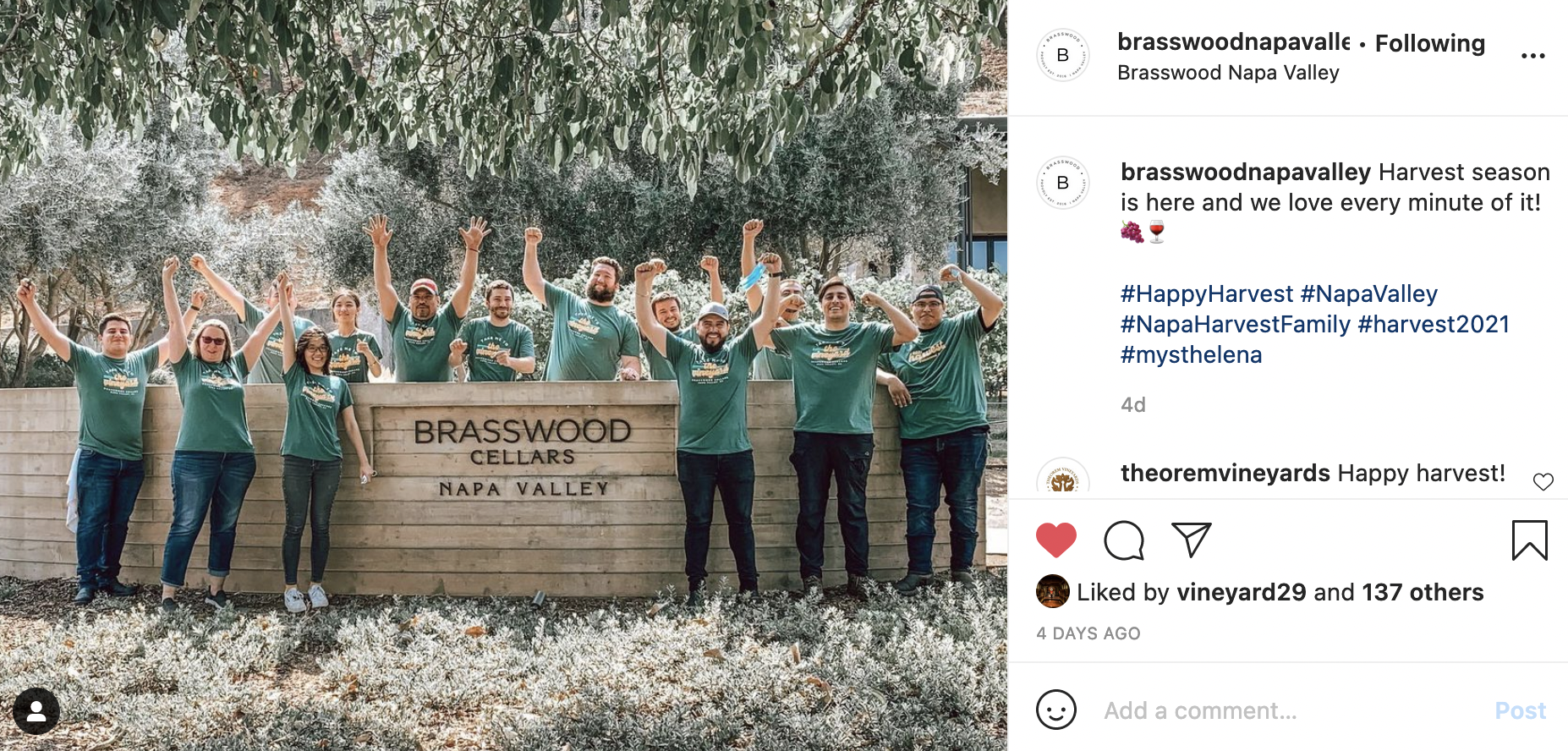This screenshot has height=751, width=1568.
Task: Open brasswoodnapavalley header profile picture
Action: 1063,56
